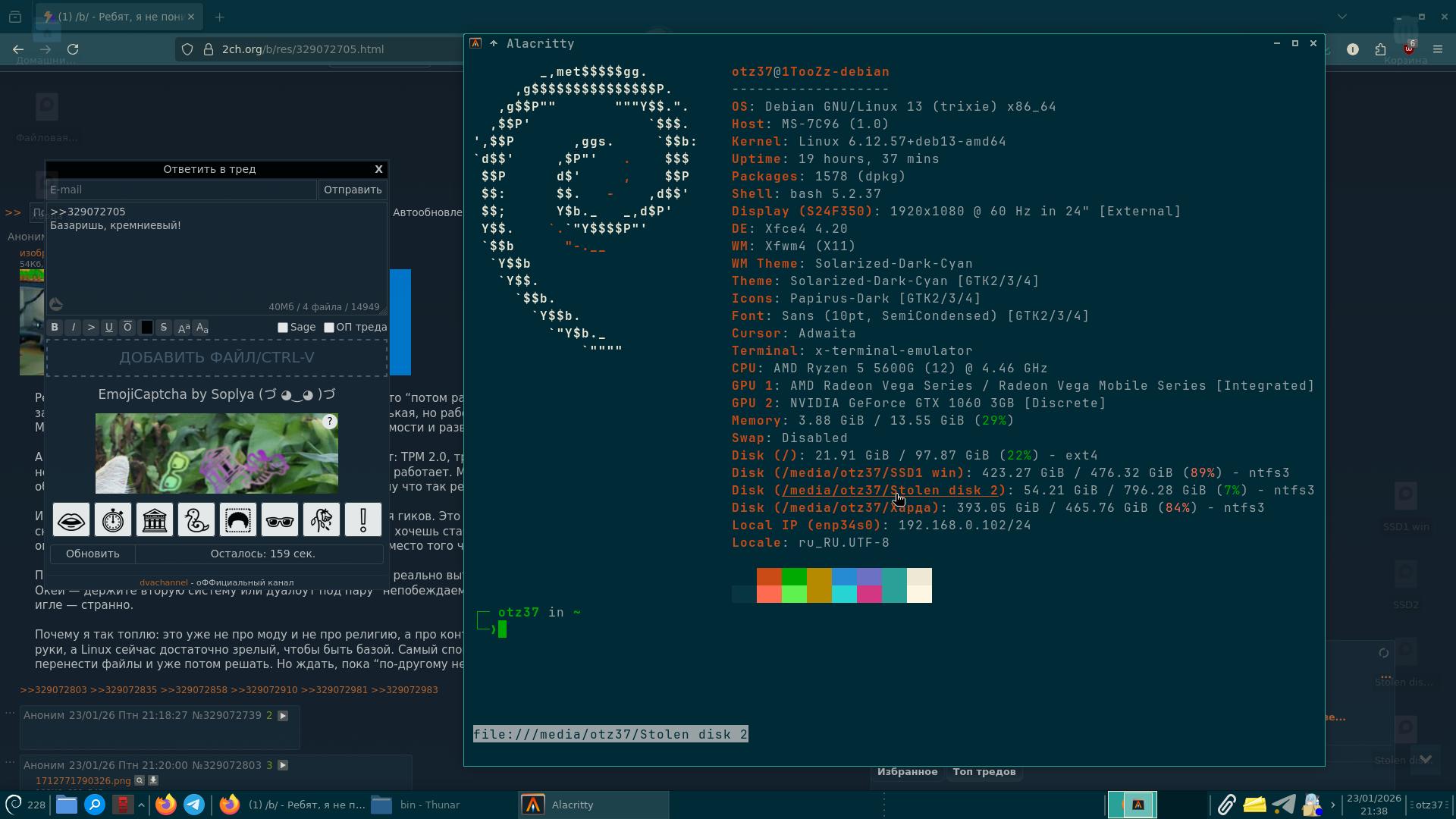Image resolution: width=1456 pixels, height=819 pixels.
Task: Pick the lips emoji captcha tile
Action: pos(71,520)
